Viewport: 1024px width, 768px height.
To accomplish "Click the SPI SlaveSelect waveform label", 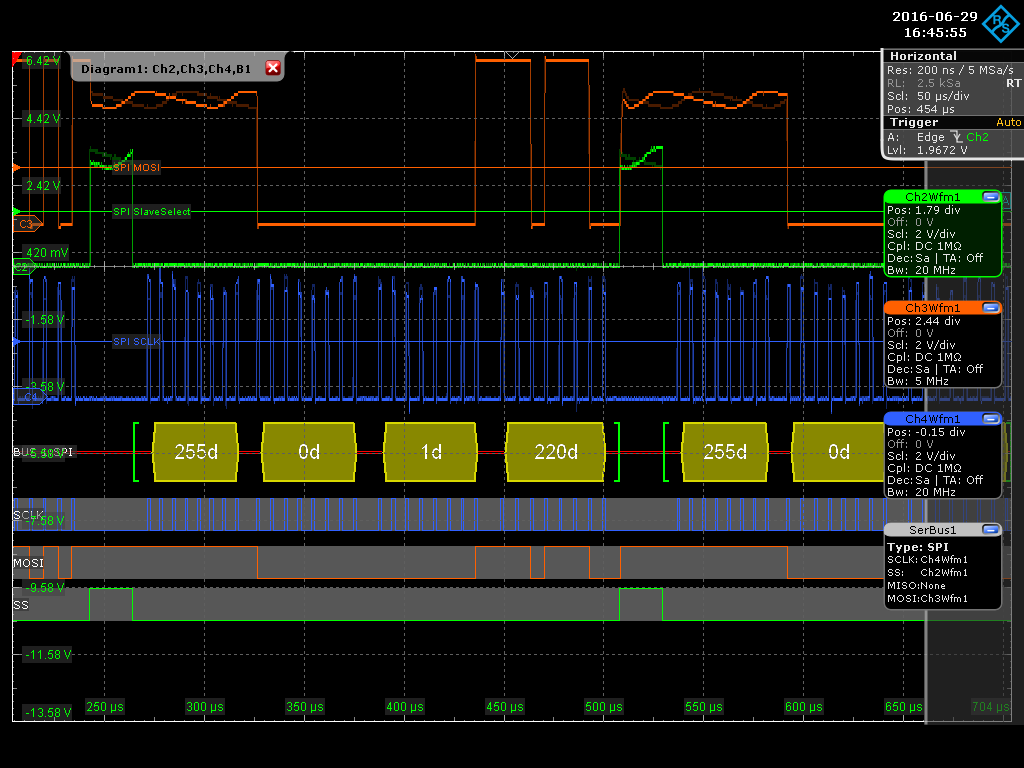I will [x=152, y=212].
